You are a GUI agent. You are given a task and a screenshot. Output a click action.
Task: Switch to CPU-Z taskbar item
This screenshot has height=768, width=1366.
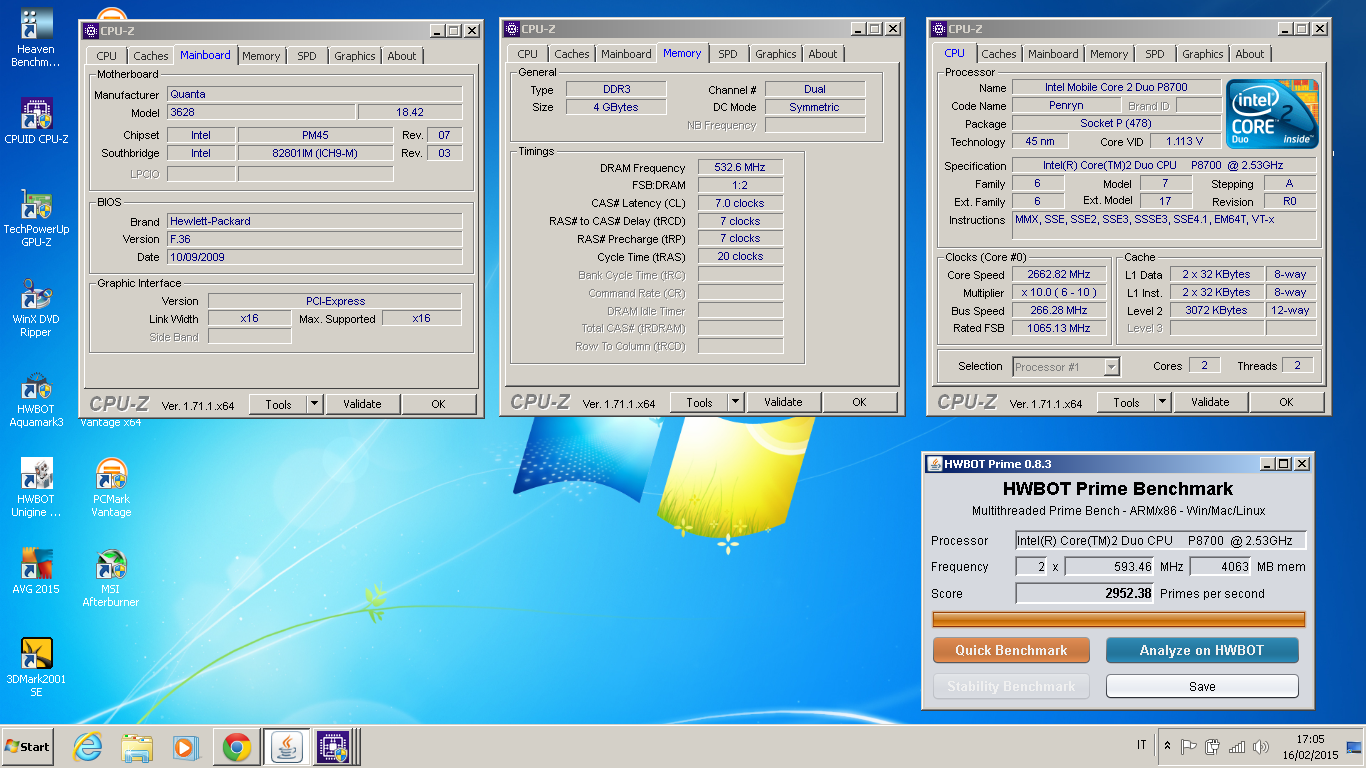pyautogui.click(x=337, y=747)
